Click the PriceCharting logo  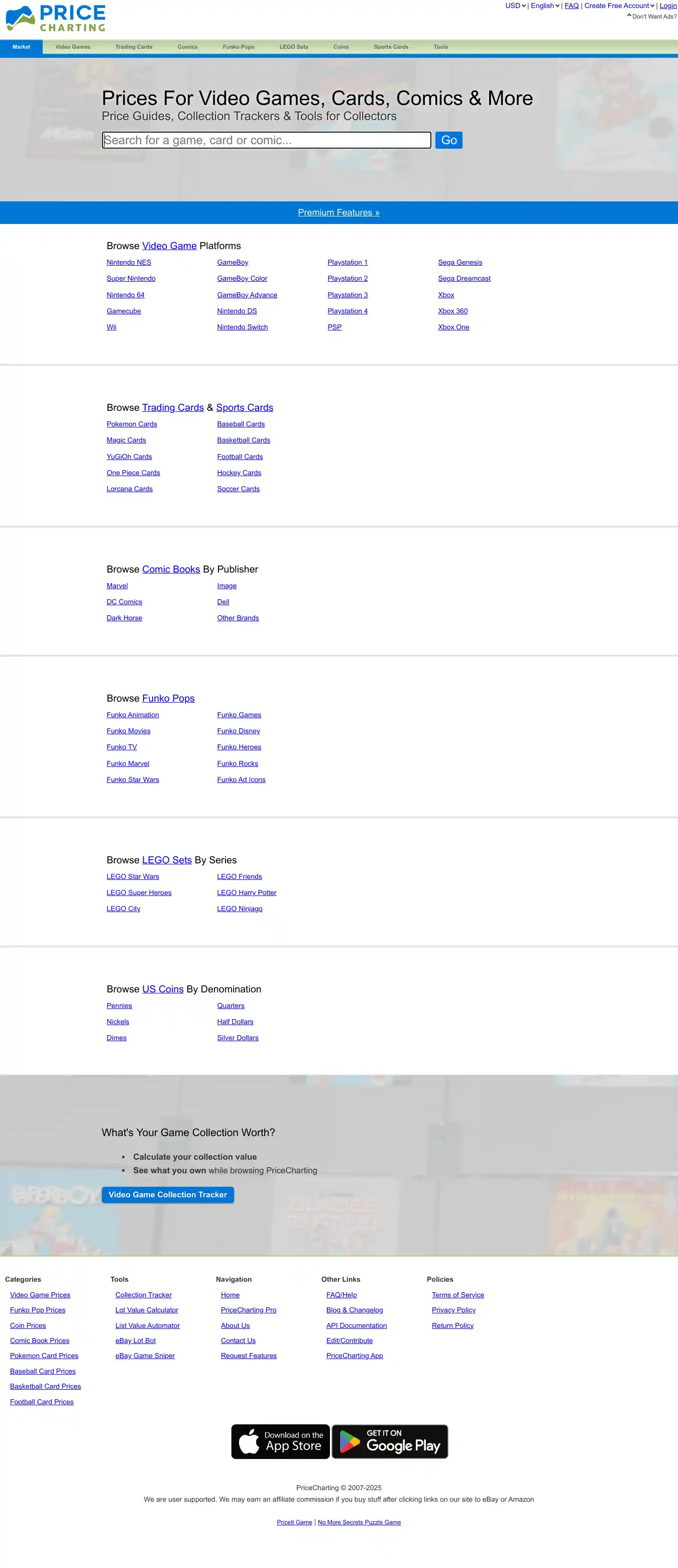click(55, 18)
